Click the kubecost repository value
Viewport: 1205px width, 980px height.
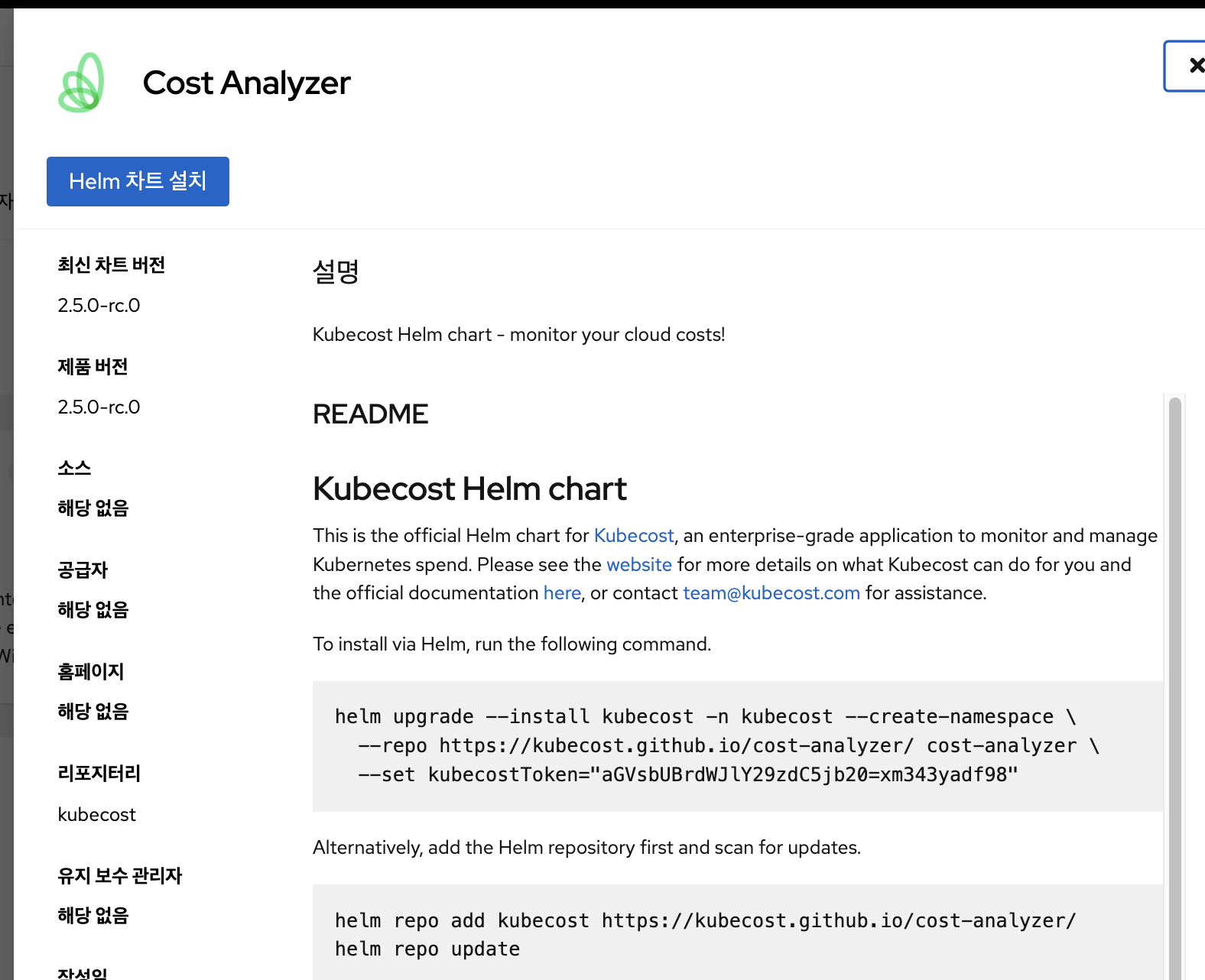[x=96, y=814]
